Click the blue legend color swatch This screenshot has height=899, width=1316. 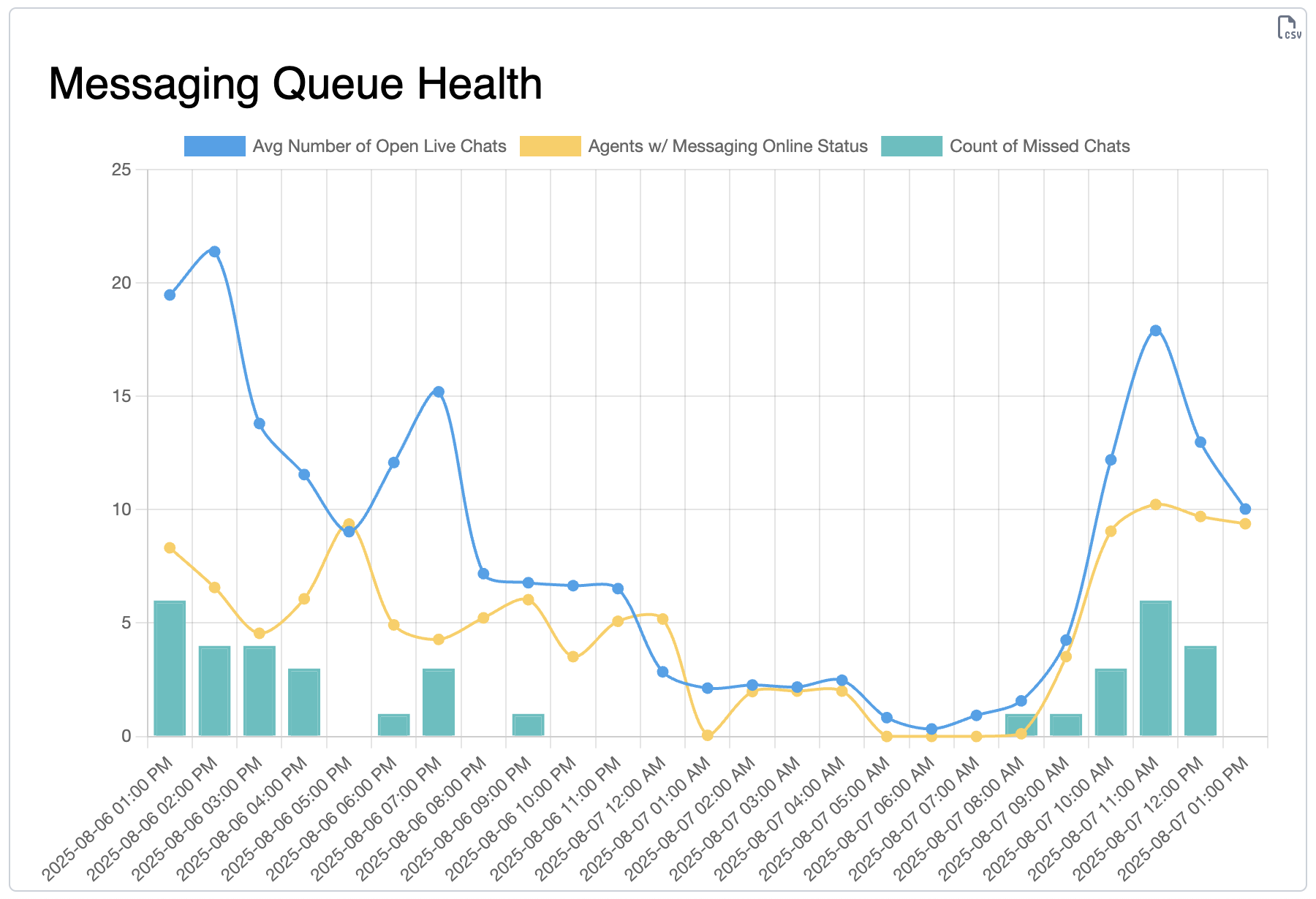[x=213, y=145]
